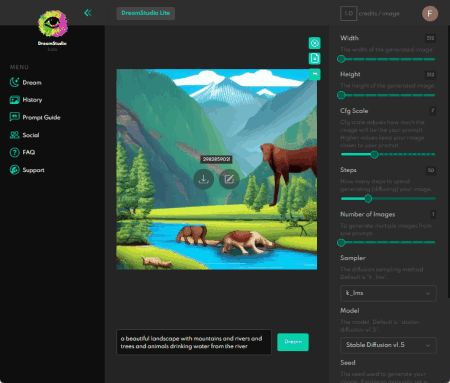Viewport: 450px width, 383px height.
Task: Click the Prompt Guide quote bubble icon
Action: 14,117
